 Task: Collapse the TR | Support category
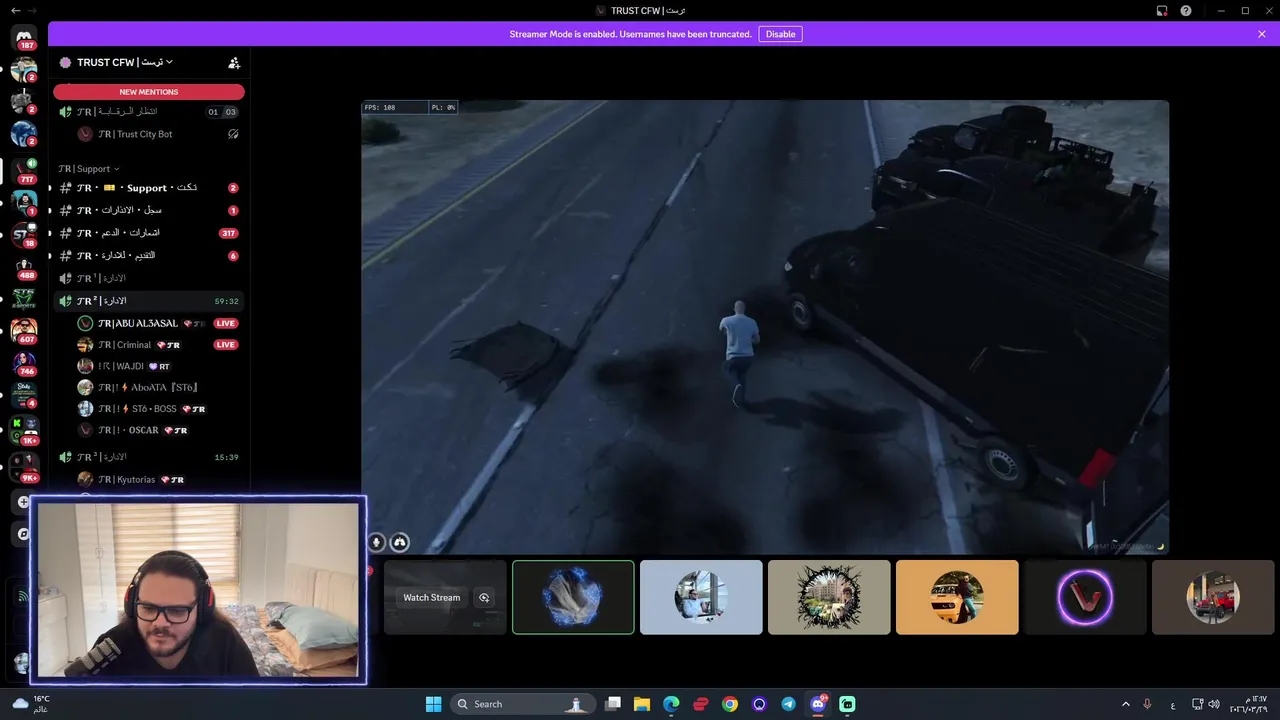coord(89,169)
